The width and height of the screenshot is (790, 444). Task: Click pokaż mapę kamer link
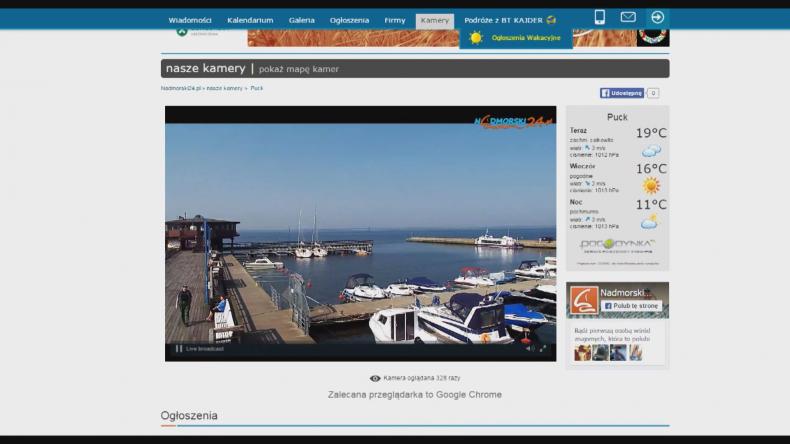(299, 69)
